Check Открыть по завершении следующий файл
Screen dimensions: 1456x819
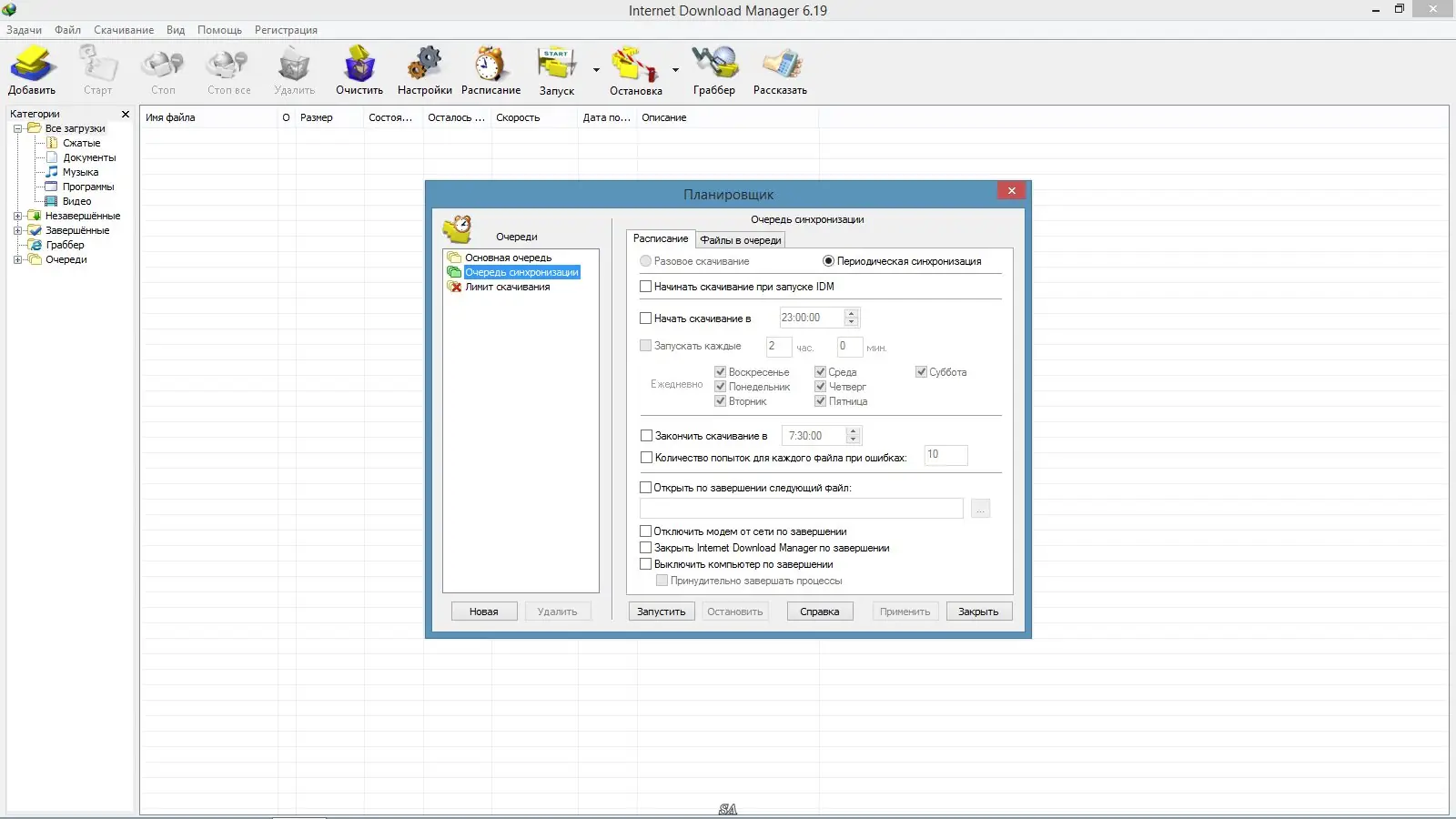click(646, 488)
